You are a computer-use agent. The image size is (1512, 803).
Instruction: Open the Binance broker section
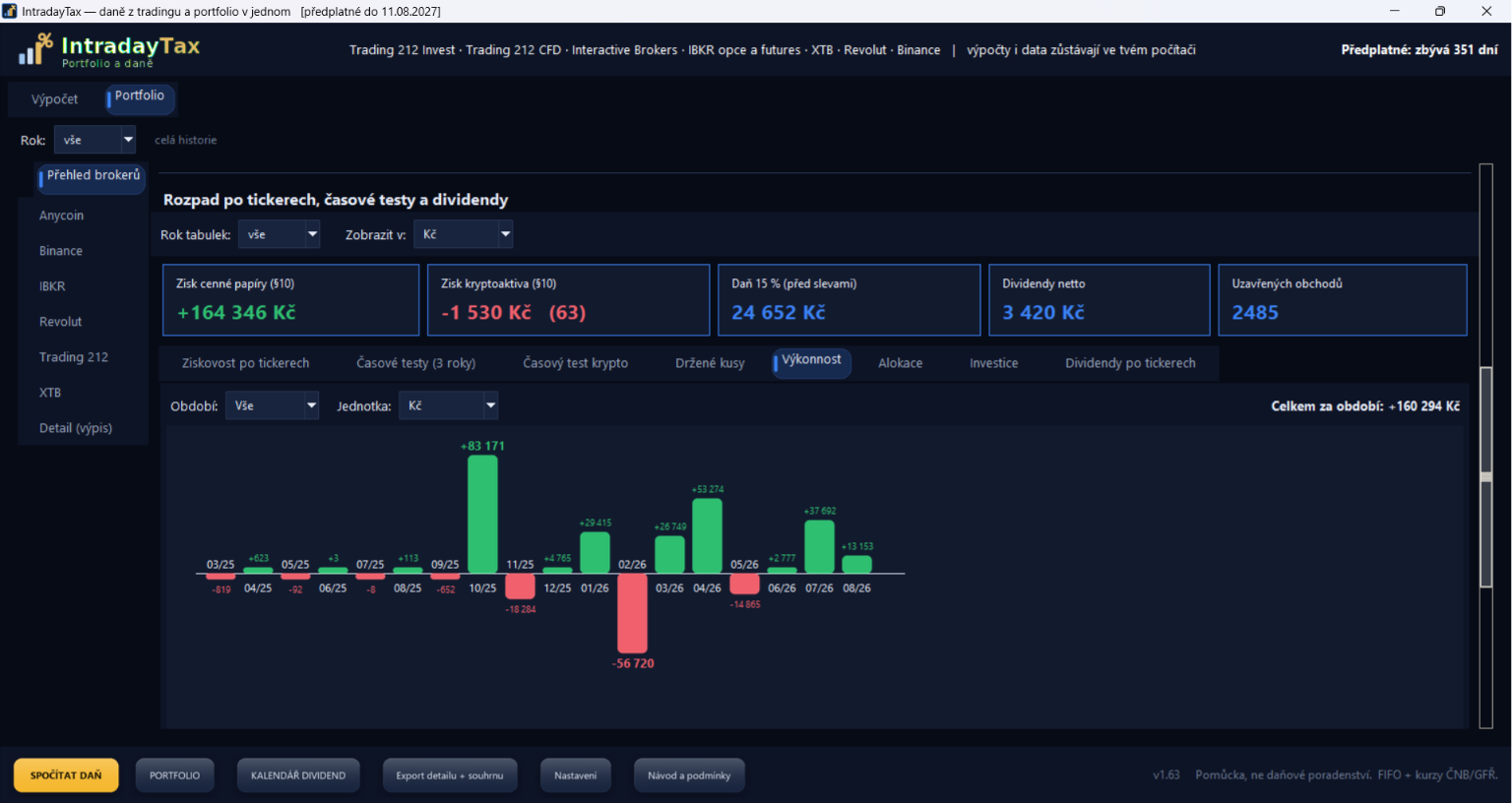point(61,251)
